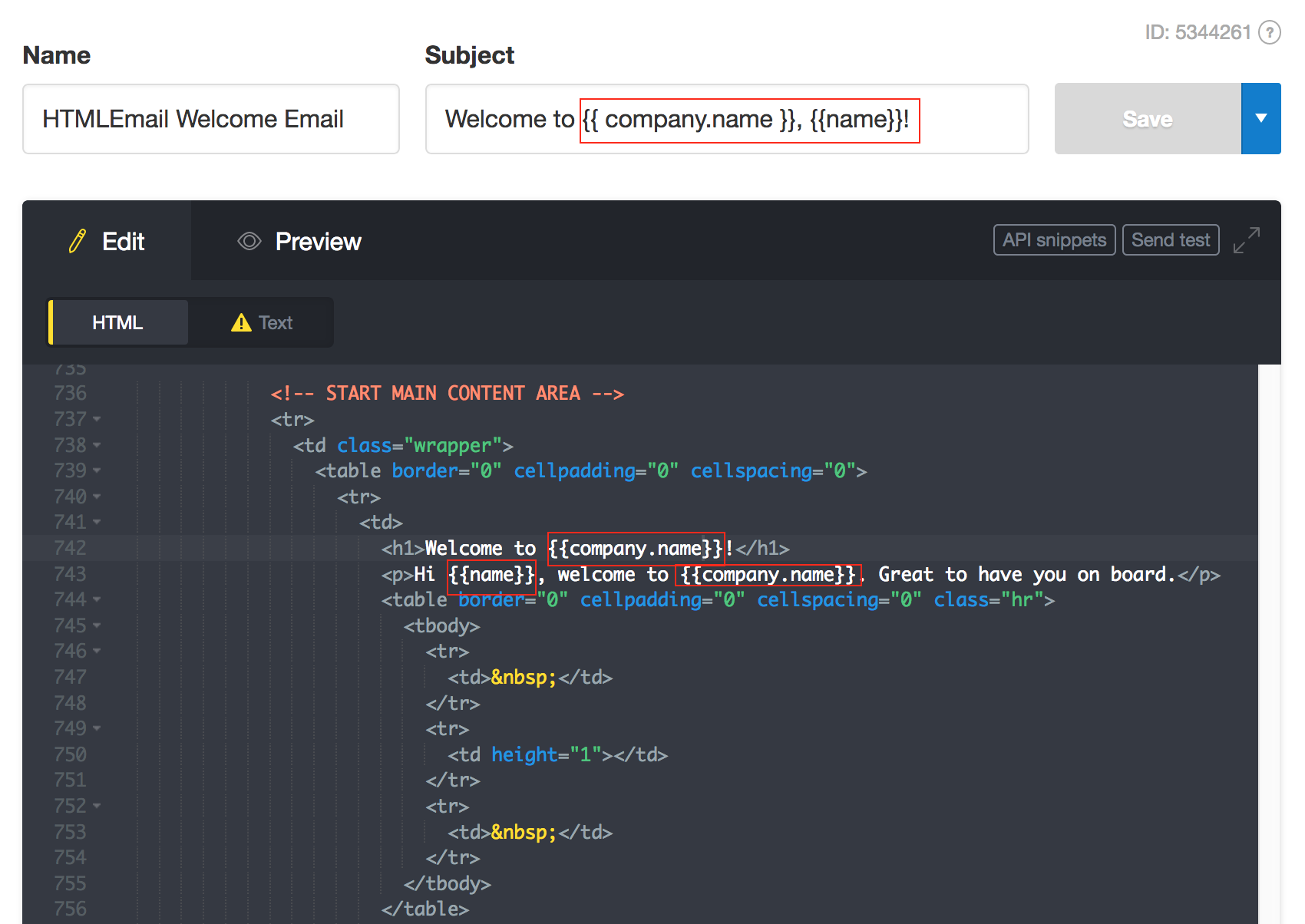Click the closing </table> tag on line 756
Image resolution: width=1305 pixels, height=924 pixels.
(425, 909)
